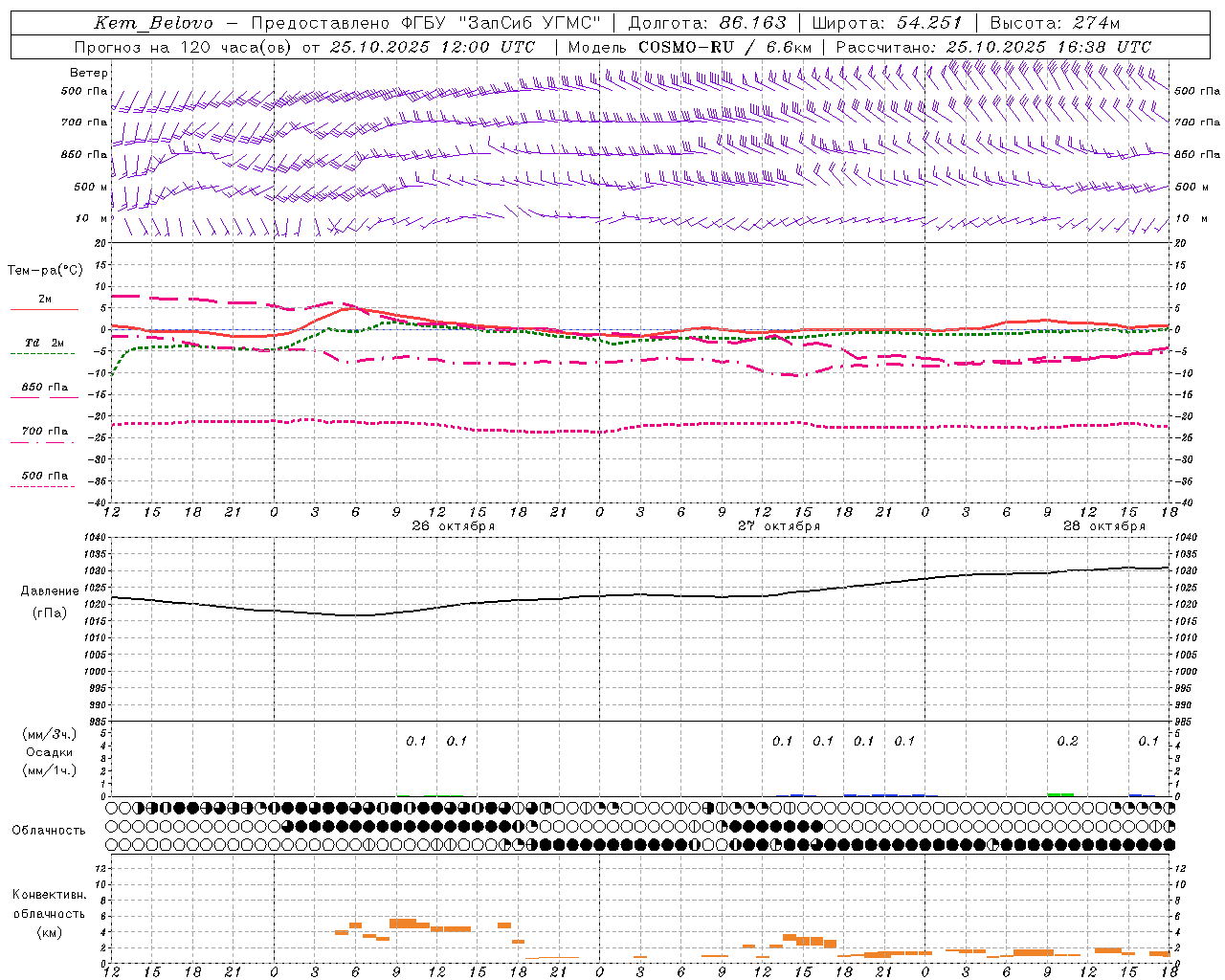Select the 0.2 precipitation amount value
The image size is (1225, 980).
pyautogui.click(x=1067, y=741)
